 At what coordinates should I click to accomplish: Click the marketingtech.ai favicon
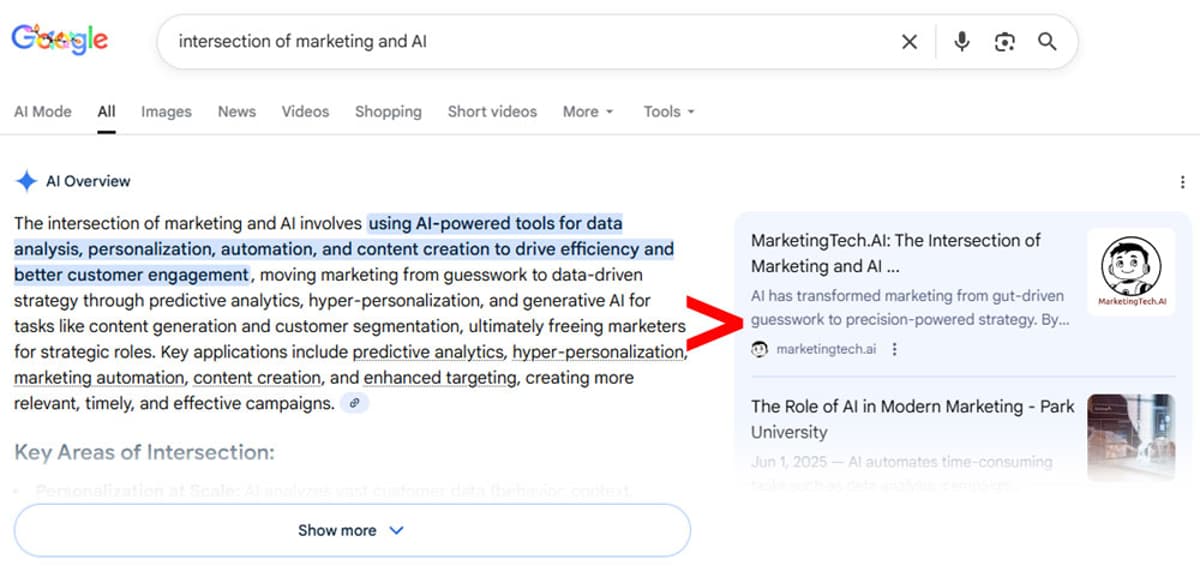click(x=760, y=349)
